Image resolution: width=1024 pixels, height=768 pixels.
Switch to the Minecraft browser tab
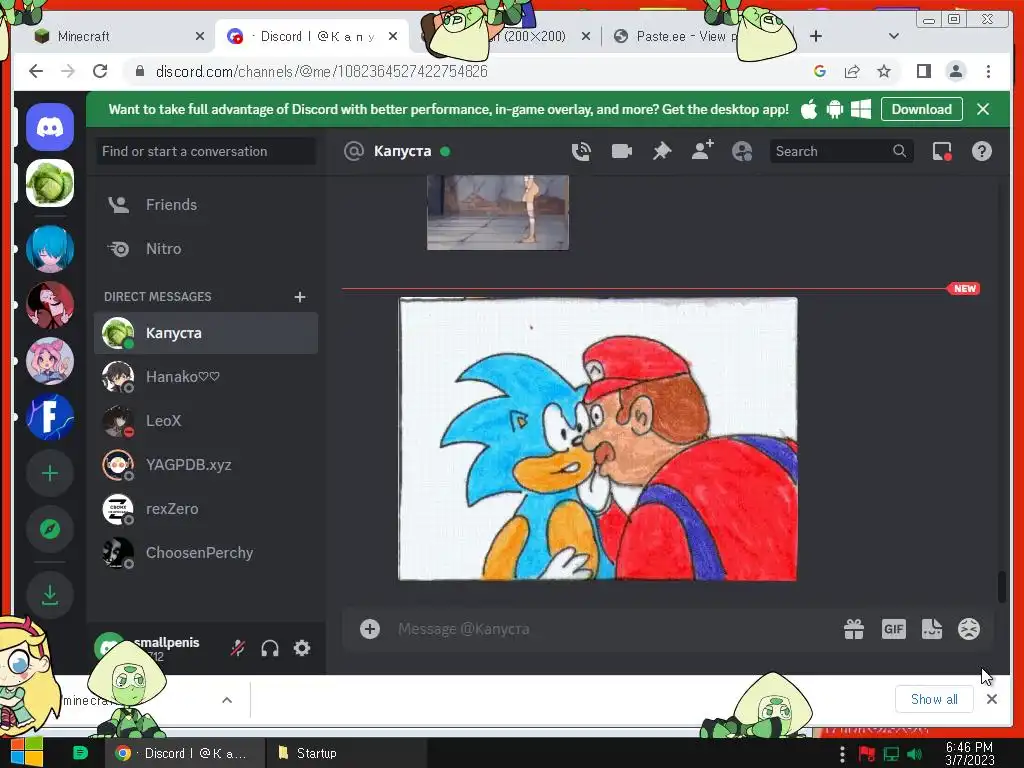[x=118, y=37]
